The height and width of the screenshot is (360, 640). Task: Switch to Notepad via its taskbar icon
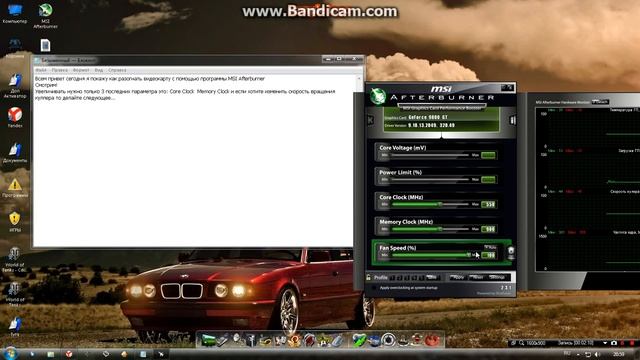(143, 354)
